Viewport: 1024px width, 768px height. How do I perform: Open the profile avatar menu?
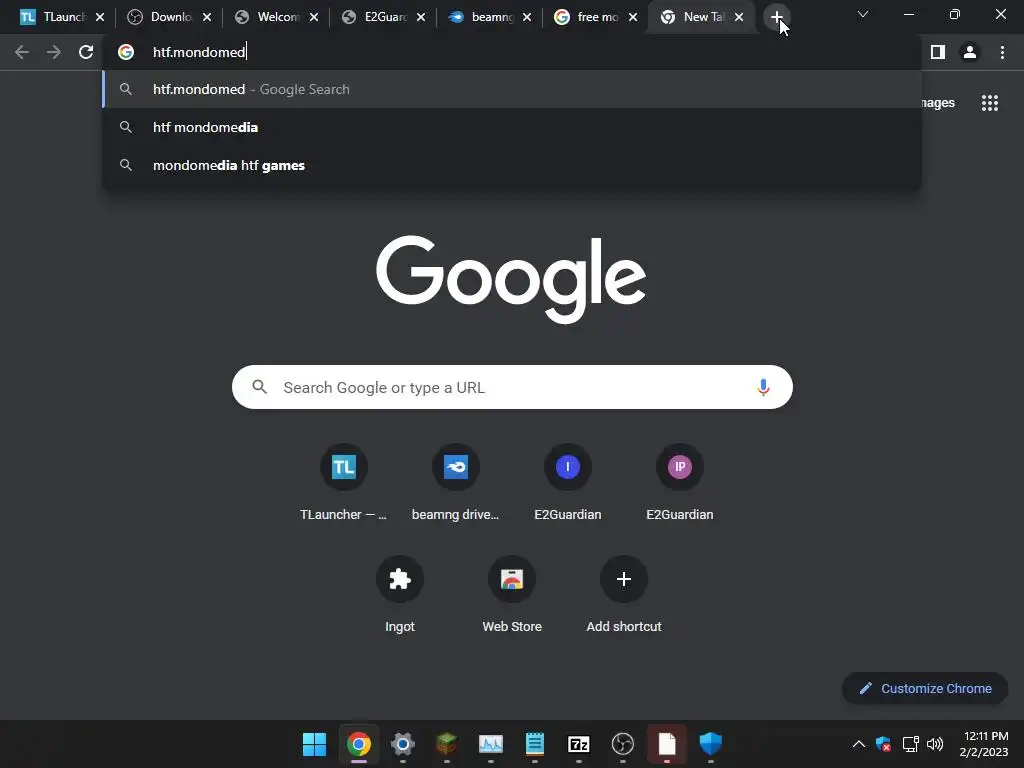[970, 52]
